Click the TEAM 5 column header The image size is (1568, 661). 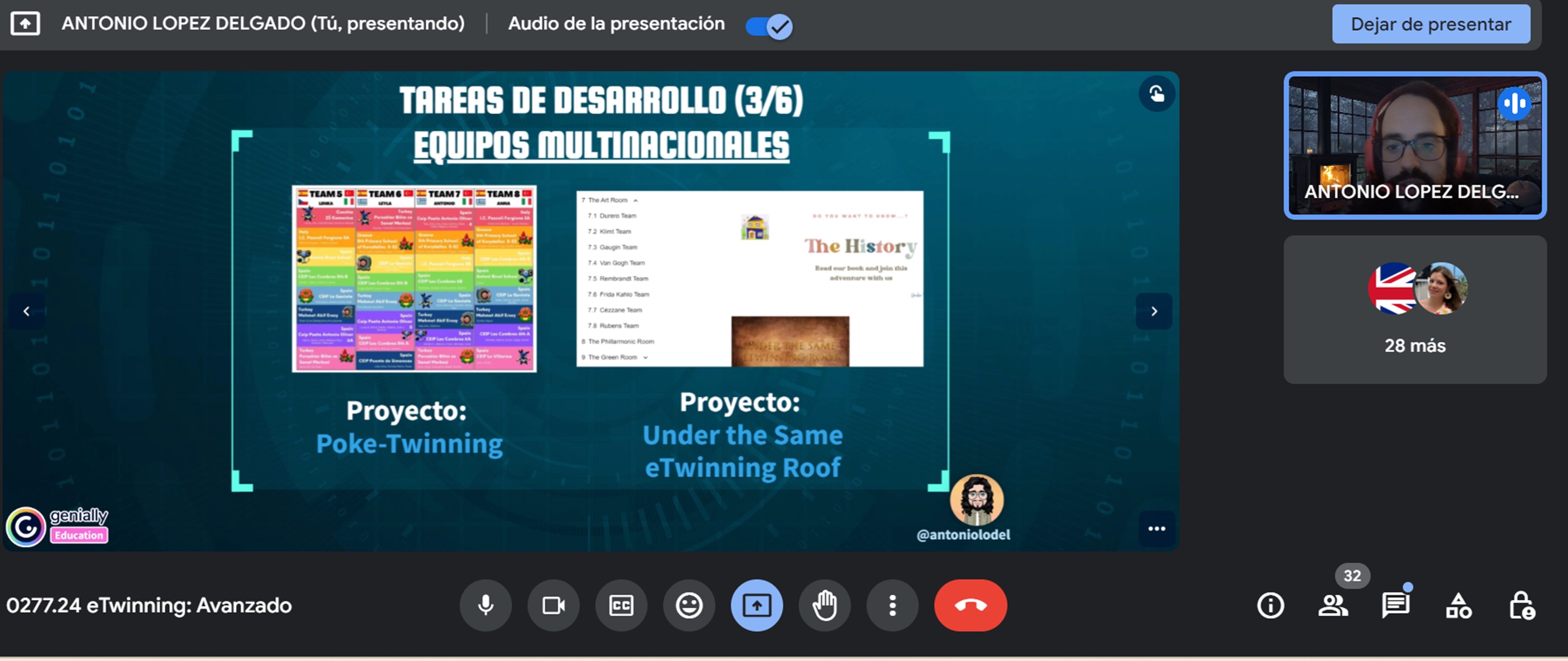coord(325,197)
